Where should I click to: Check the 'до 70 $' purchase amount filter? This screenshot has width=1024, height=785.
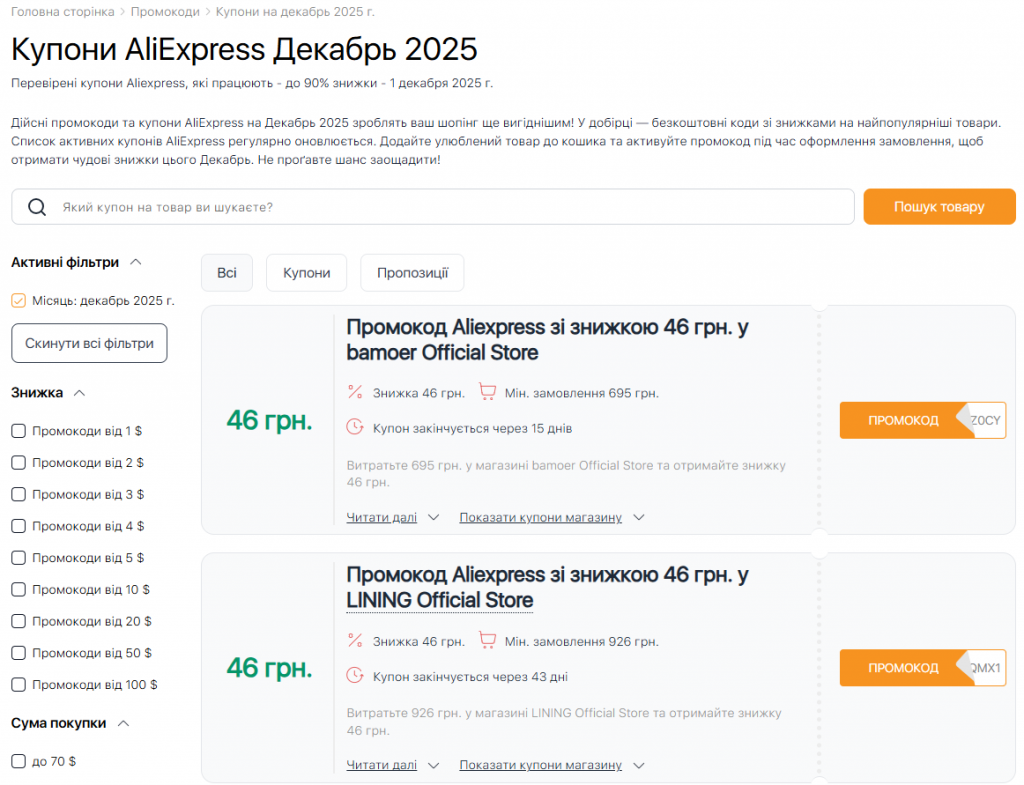[x=18, y=760]
